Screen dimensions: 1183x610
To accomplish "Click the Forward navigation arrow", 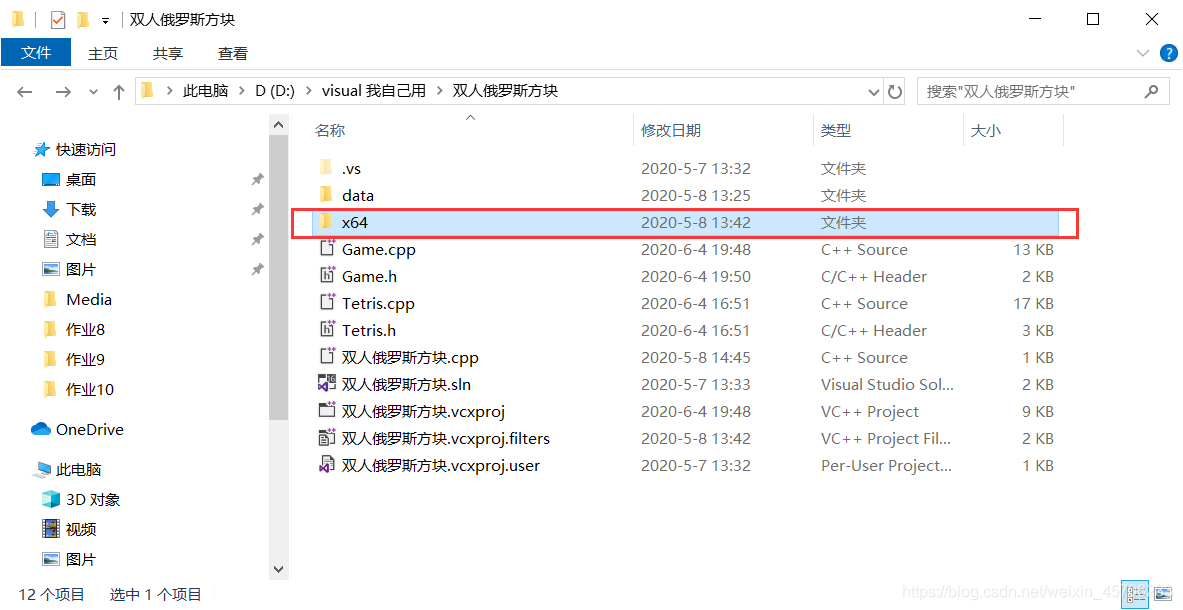I will click(63, 91).
